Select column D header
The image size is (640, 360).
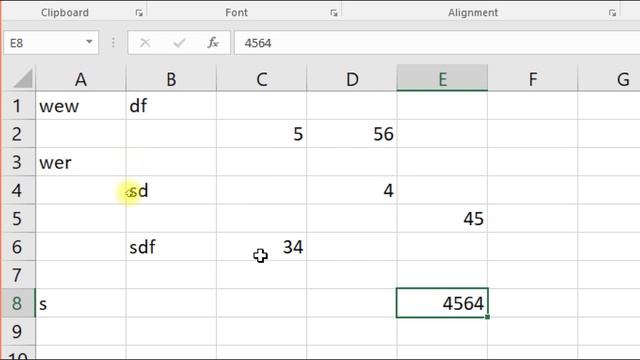[352, 78]
